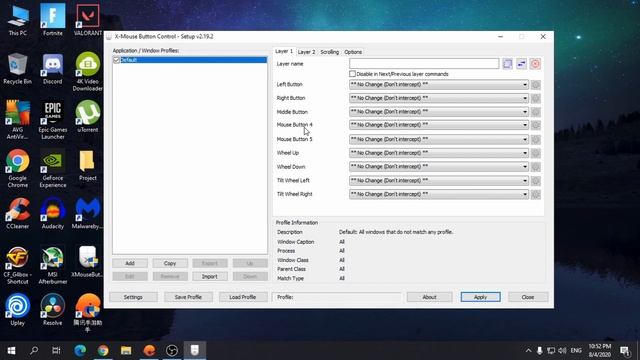Click the About button
This screenshot has height=360, width=640.
pos(429,297)
